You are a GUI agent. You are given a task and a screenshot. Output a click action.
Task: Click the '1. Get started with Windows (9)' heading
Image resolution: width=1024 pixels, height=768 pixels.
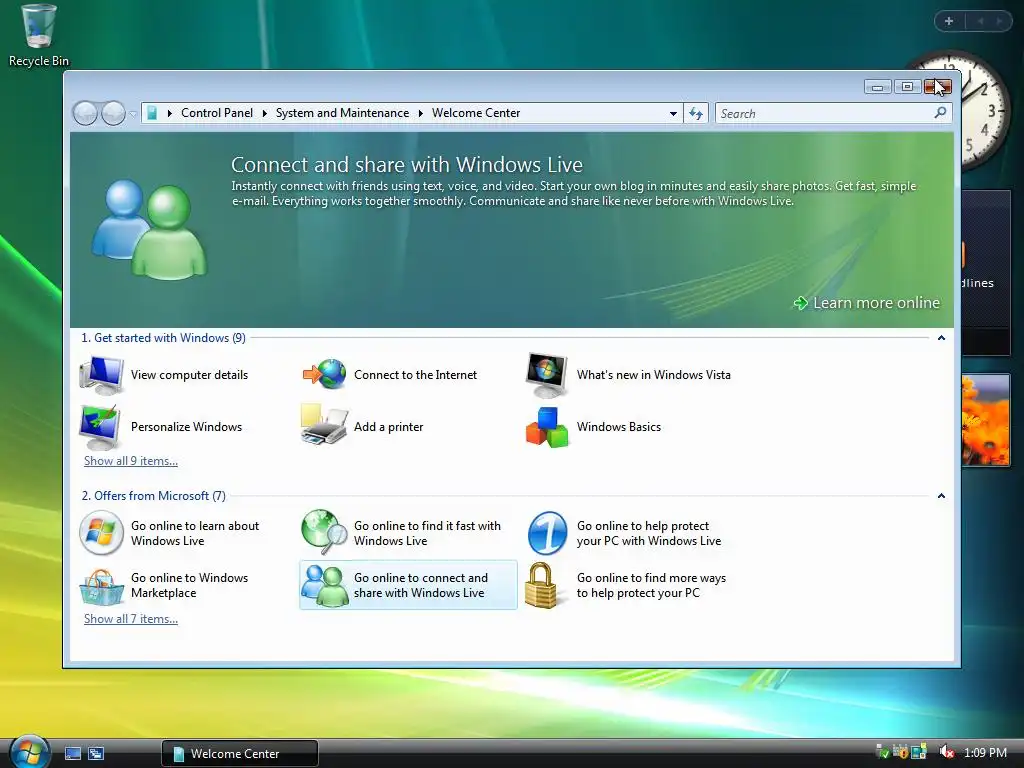tap(163, 338)
